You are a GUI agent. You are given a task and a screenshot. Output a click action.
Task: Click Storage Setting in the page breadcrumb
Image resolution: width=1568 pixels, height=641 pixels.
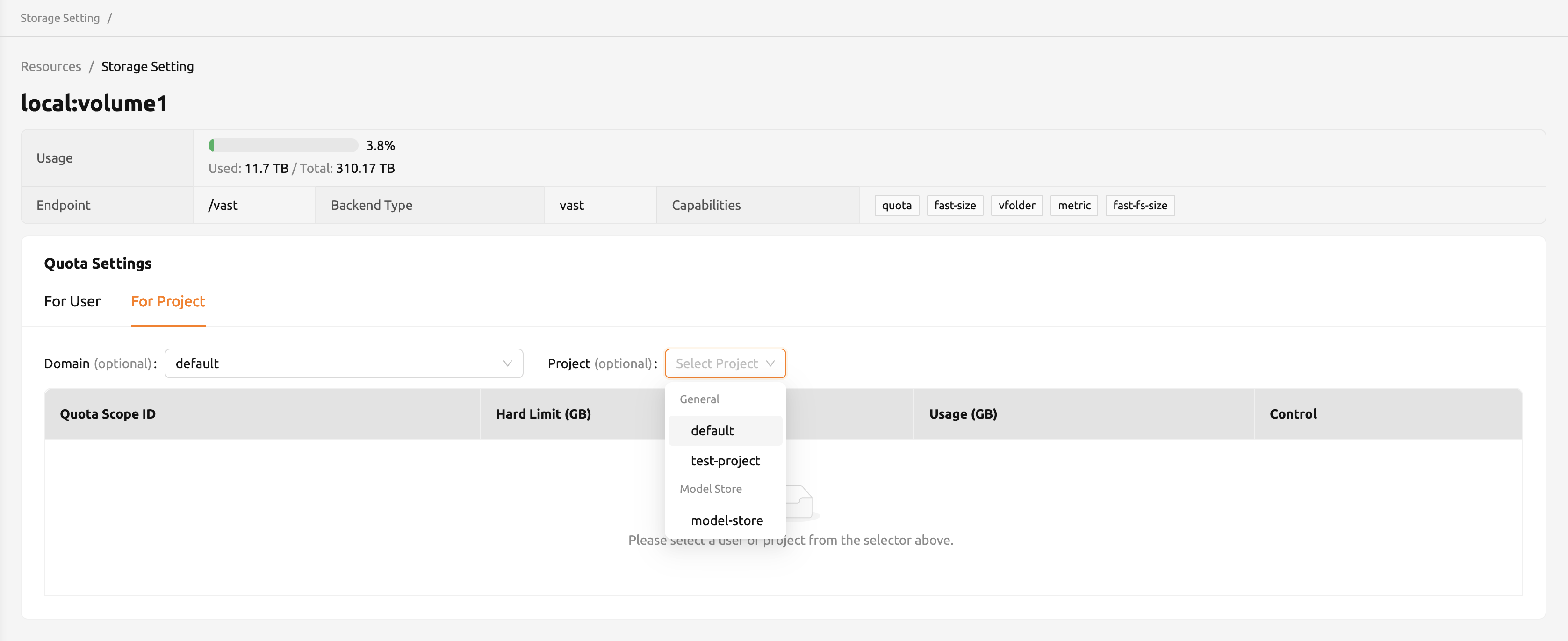point(147,66)
